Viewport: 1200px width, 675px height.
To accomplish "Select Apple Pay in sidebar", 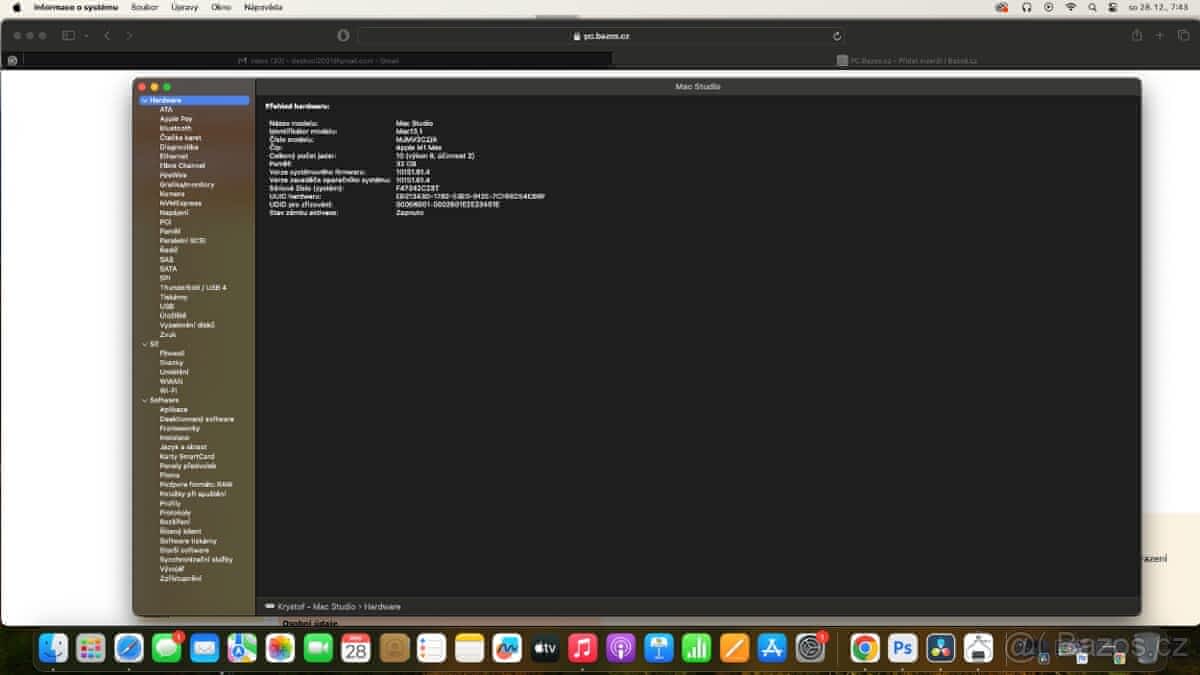I will (176, 119).
